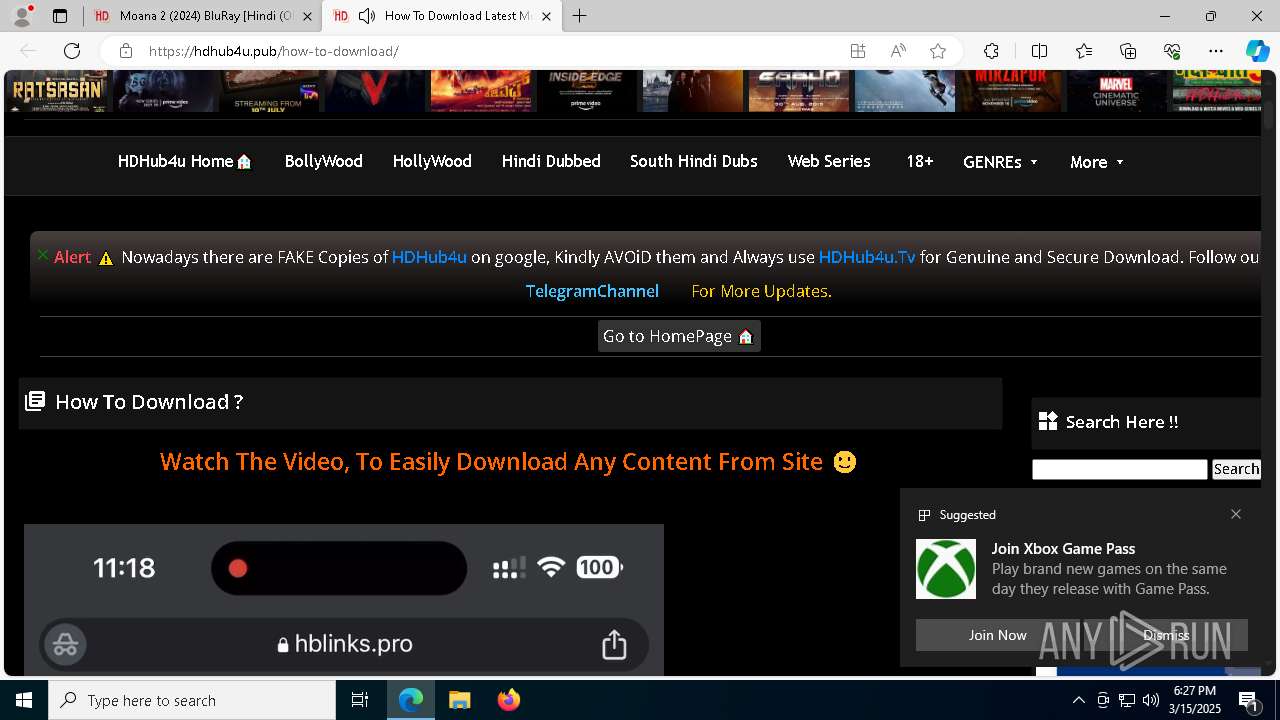Open Microsoft Edge from taskbar
1280x720 pixels.
point(411,700)
